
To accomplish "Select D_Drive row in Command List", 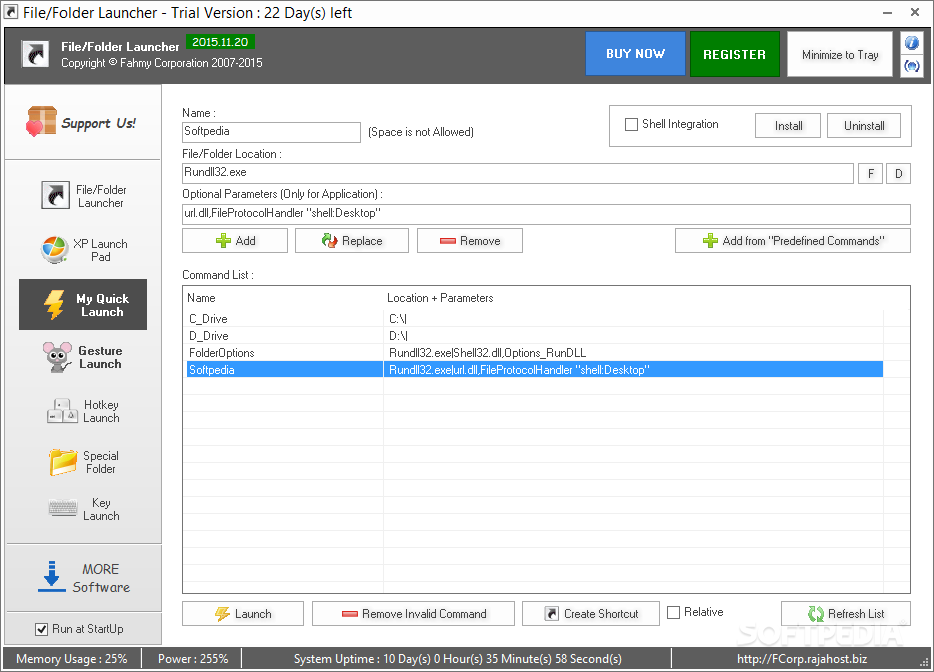I will coord(535,335).
